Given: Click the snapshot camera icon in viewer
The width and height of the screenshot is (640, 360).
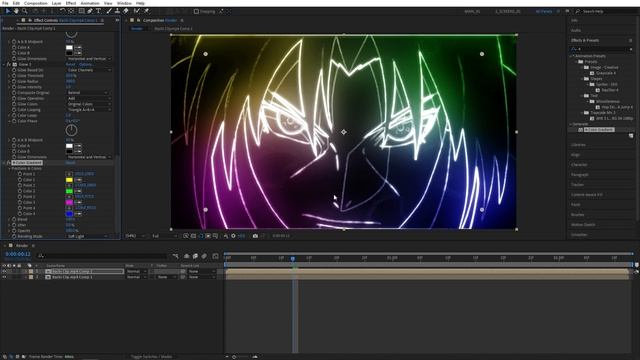Looking at the screenshot, I should click(x=255, y=236).
